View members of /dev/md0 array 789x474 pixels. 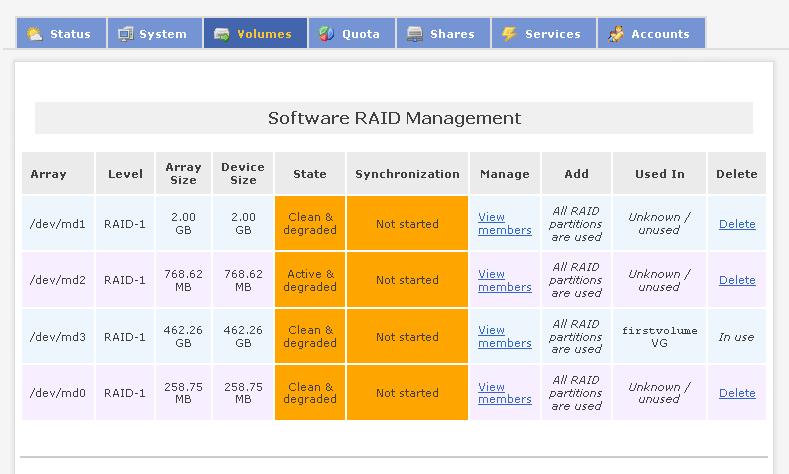pyautogui.click(x=504, y=393)
